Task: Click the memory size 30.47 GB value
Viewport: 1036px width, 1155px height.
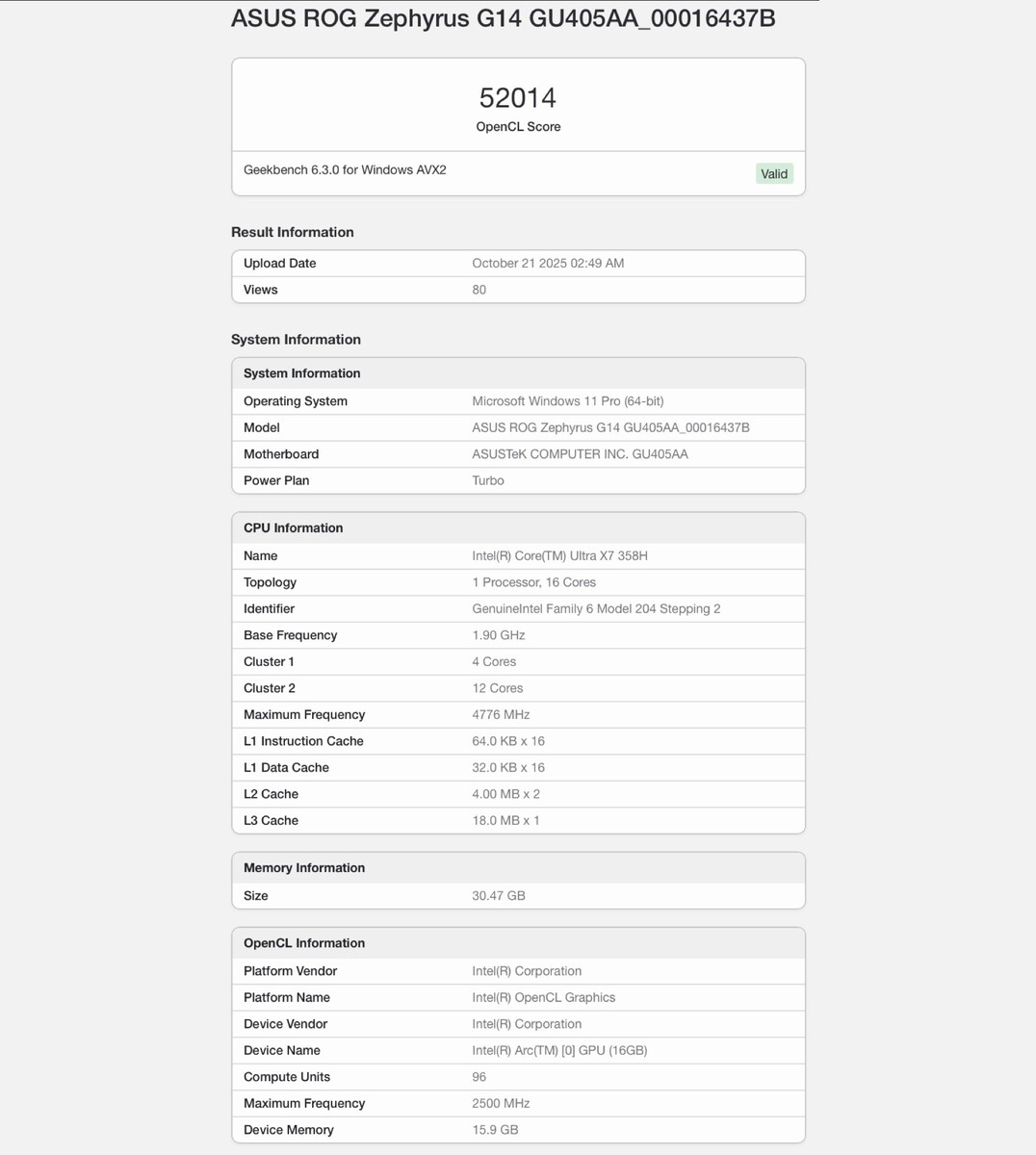Action: 499,896
